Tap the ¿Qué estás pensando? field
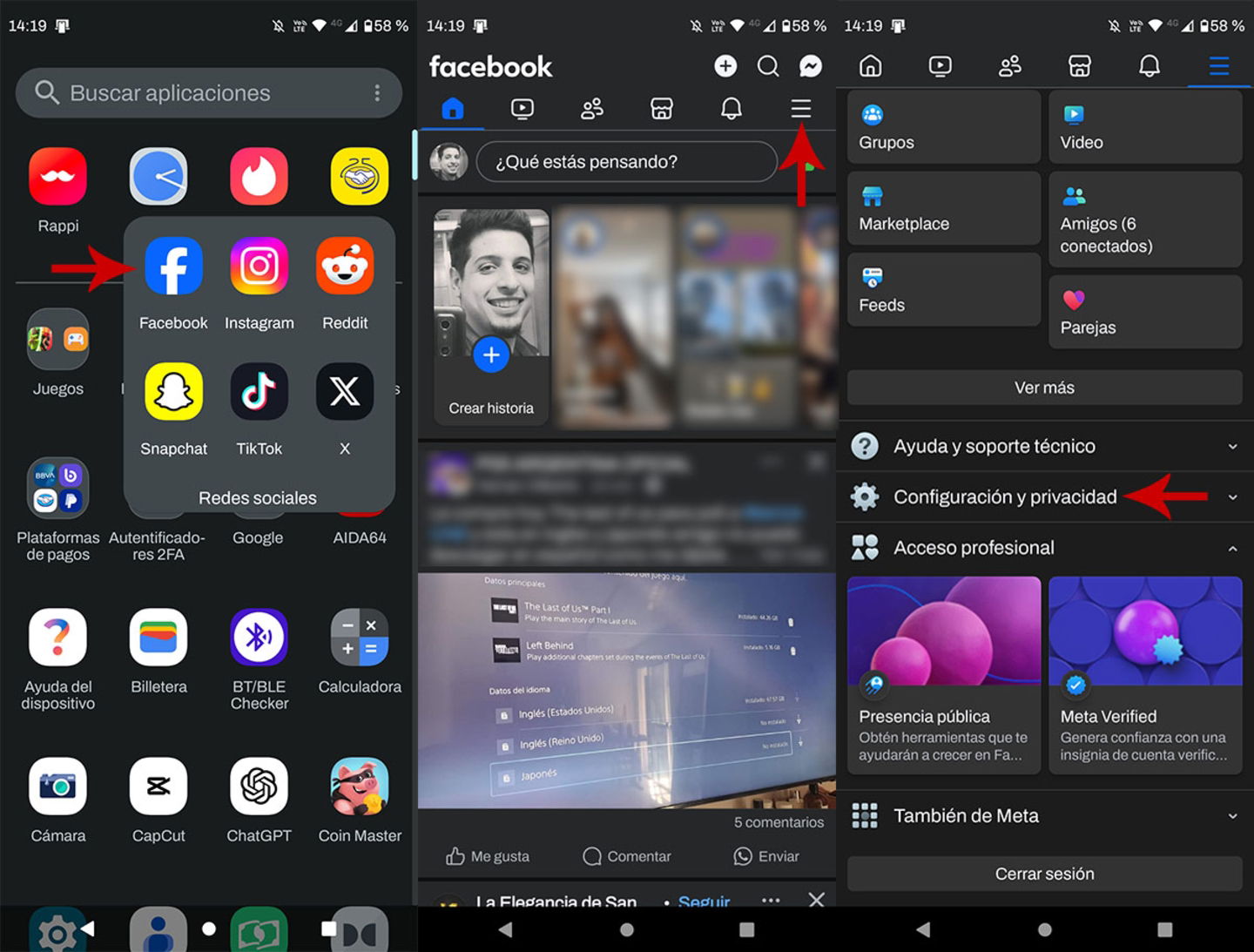This screenshot has width=1254, height=952. [x=627, y=162]
